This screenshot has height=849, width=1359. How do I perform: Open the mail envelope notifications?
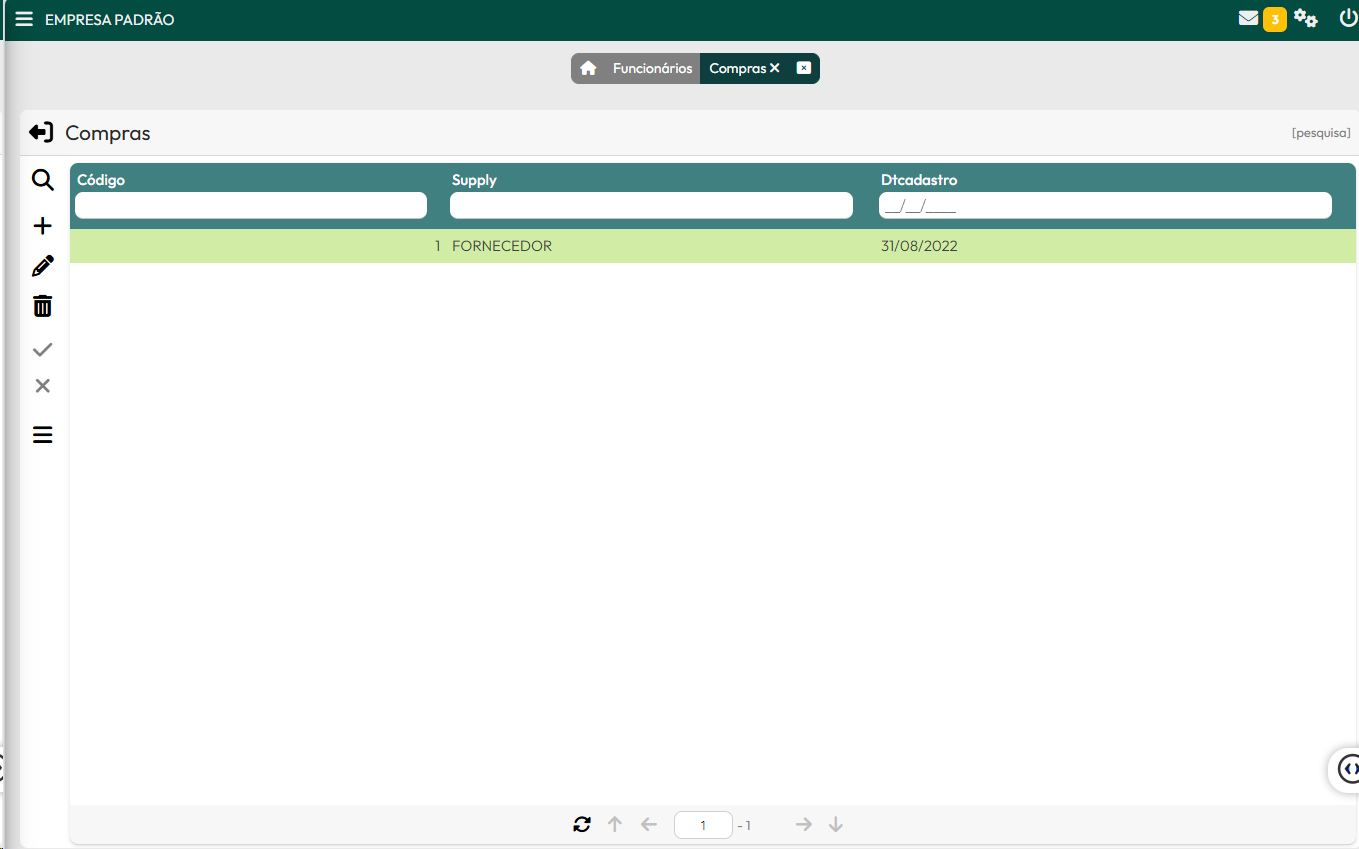[1248, 18]
